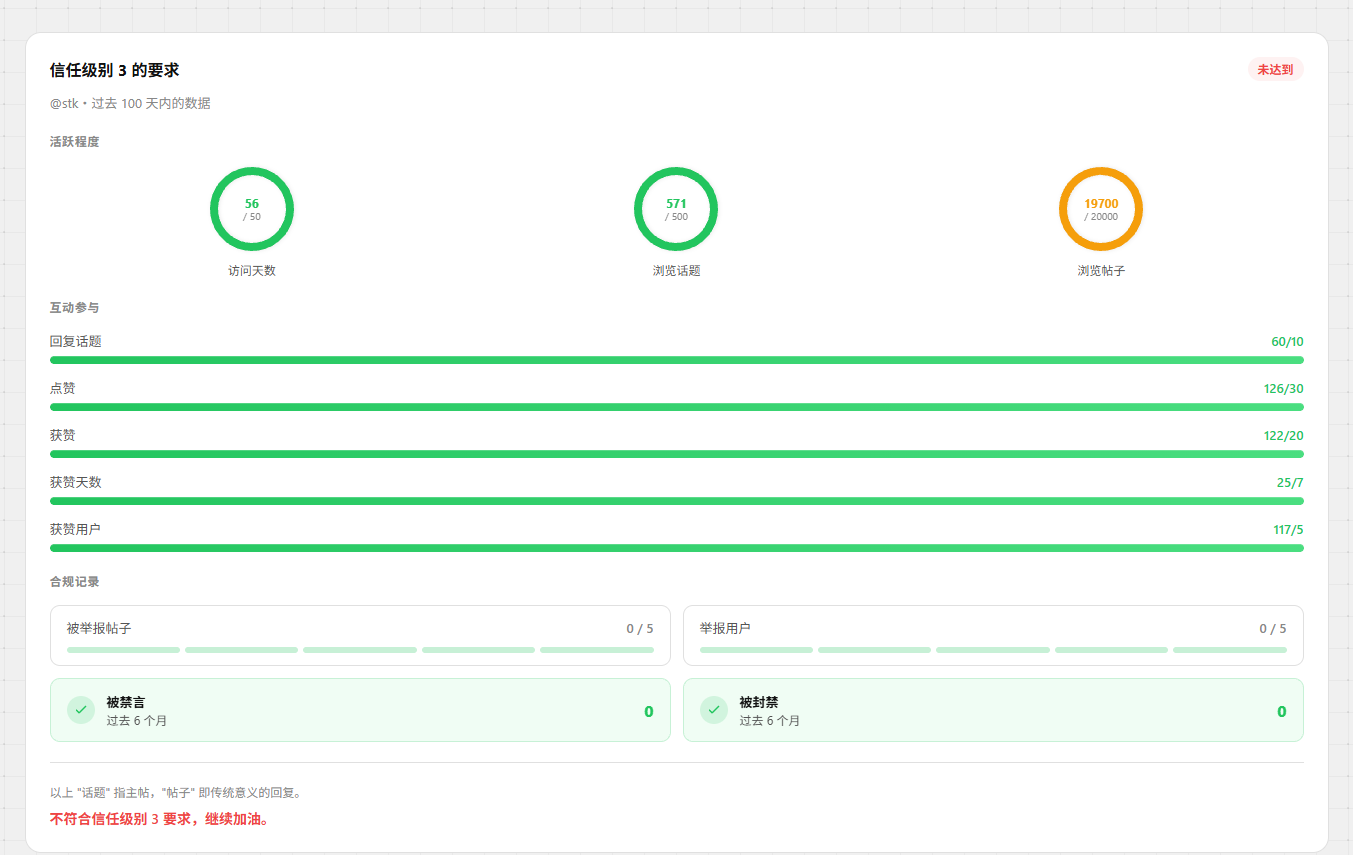The image size is (1353, 855).
Task: Click the 被举报帖子 label
Action: click(x=99, y=628)
